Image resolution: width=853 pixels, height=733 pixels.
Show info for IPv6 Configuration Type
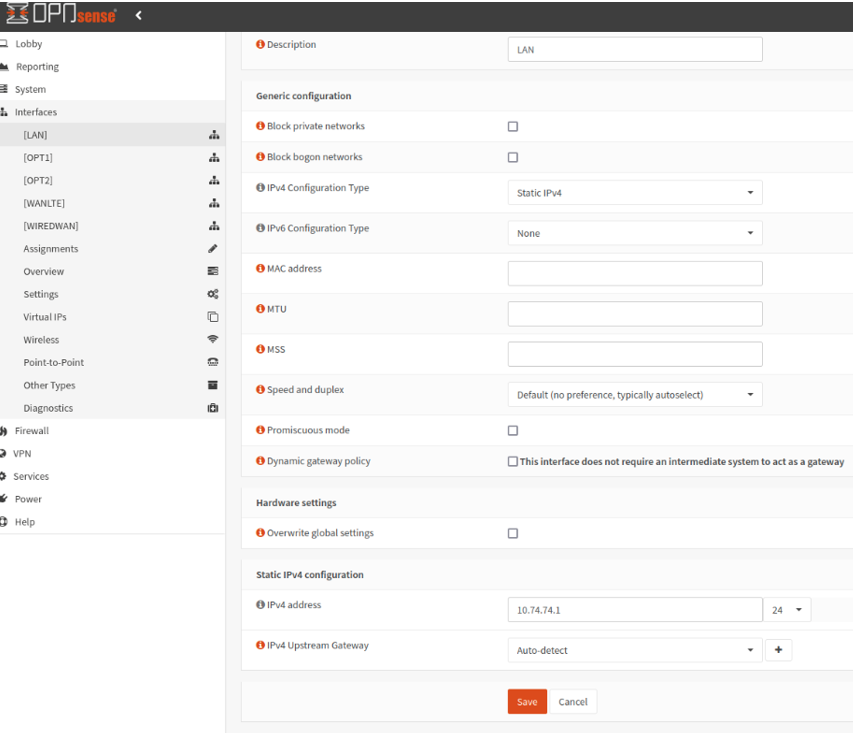pyautogui.click(x=261, y=228)
